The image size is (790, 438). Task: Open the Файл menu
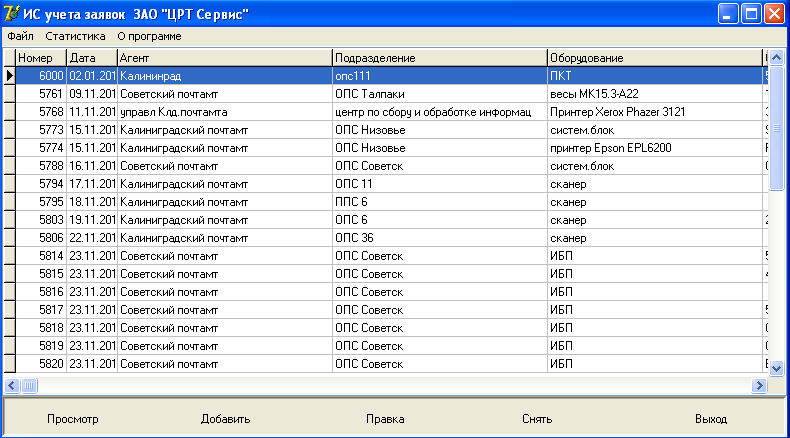click(20, 36)
